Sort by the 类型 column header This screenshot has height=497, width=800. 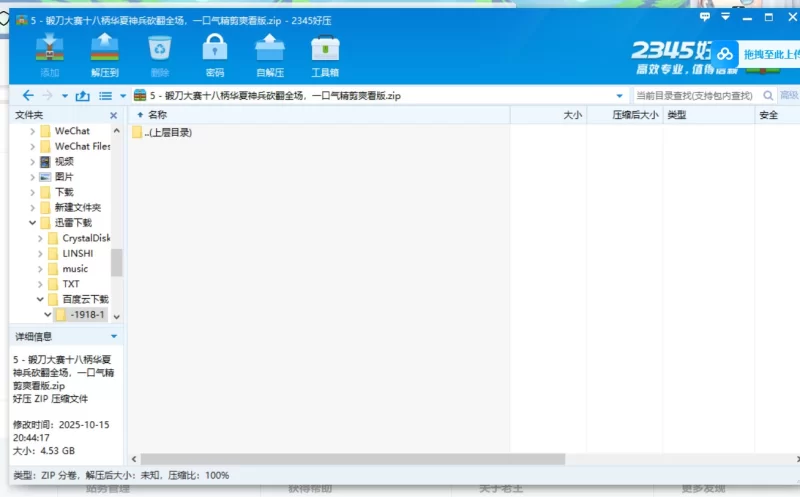coord(677,115)
